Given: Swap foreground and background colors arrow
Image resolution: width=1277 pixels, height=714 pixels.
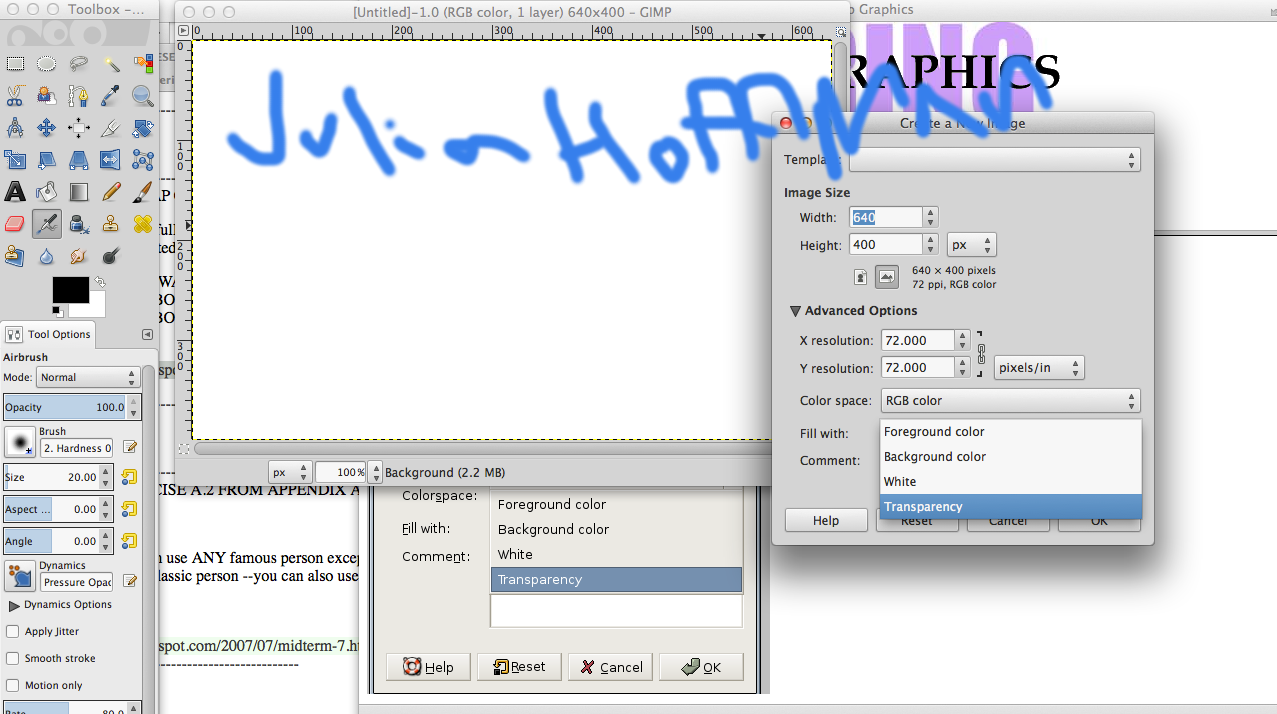Looking at the screenshot, I should 99,283.
